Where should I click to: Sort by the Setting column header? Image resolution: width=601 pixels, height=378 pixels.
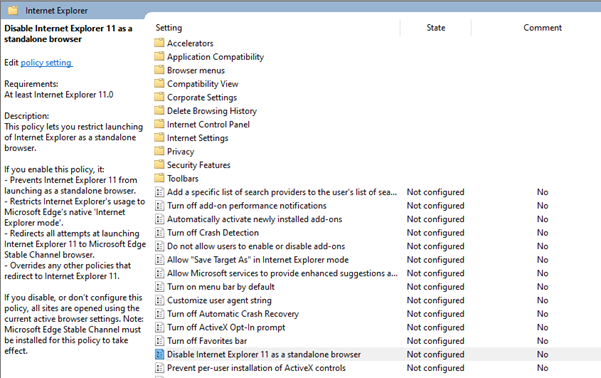click(169, 28)
